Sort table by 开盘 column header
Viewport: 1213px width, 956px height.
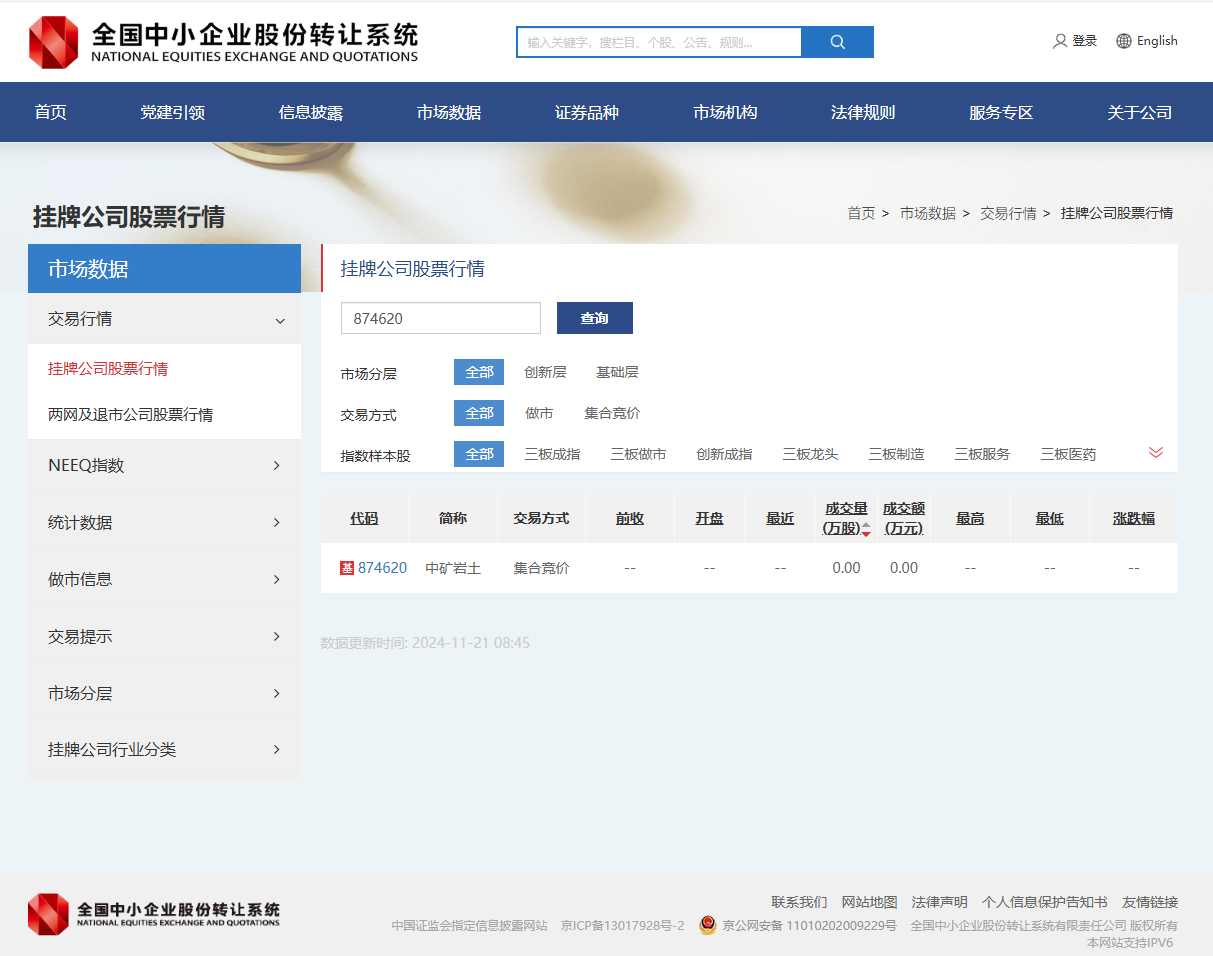(x=709, y=518)
